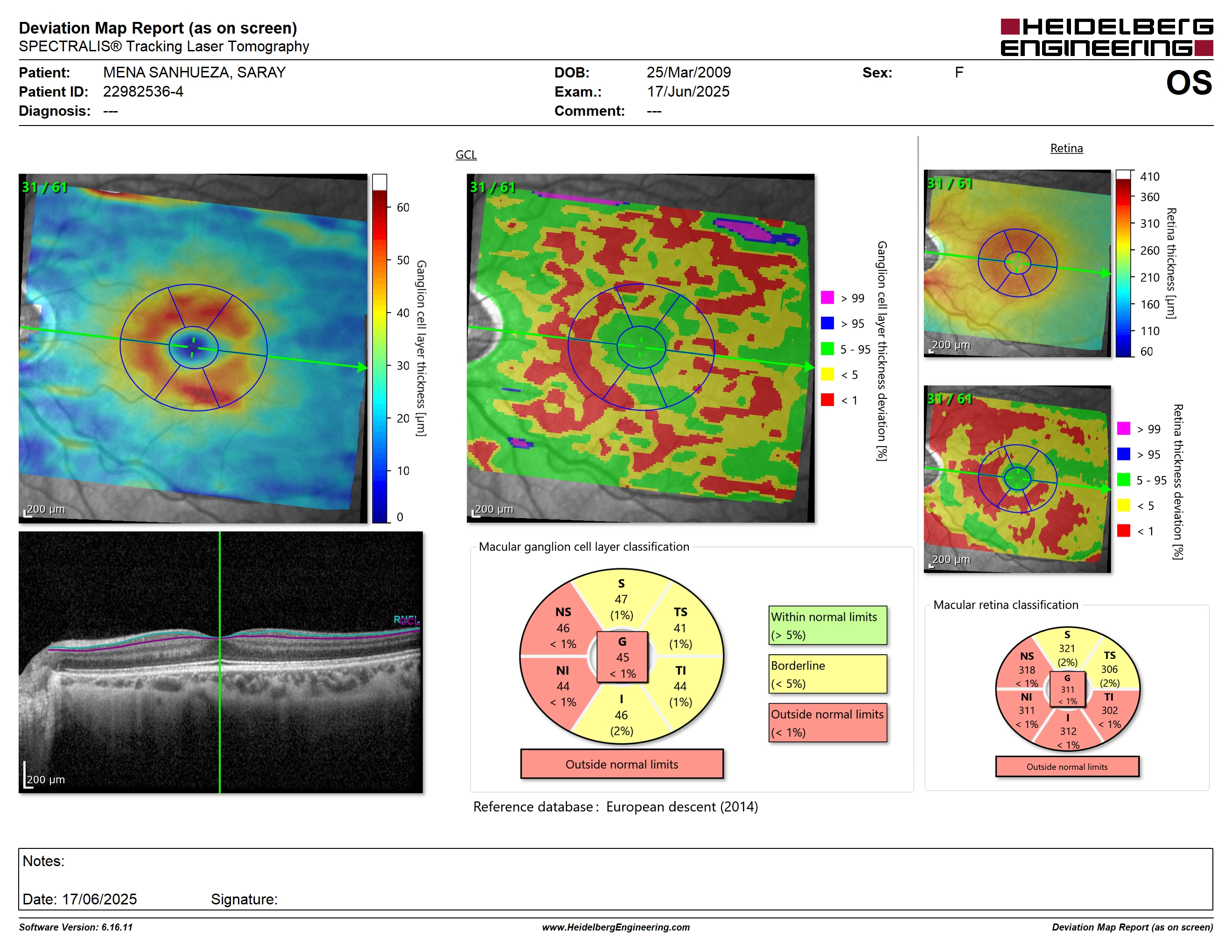The height and width of the screenshot is (952, 1232).
Task: Click the Heidelberg Engineering logo
Action: pyautogui.click(x=1107, y=37)
